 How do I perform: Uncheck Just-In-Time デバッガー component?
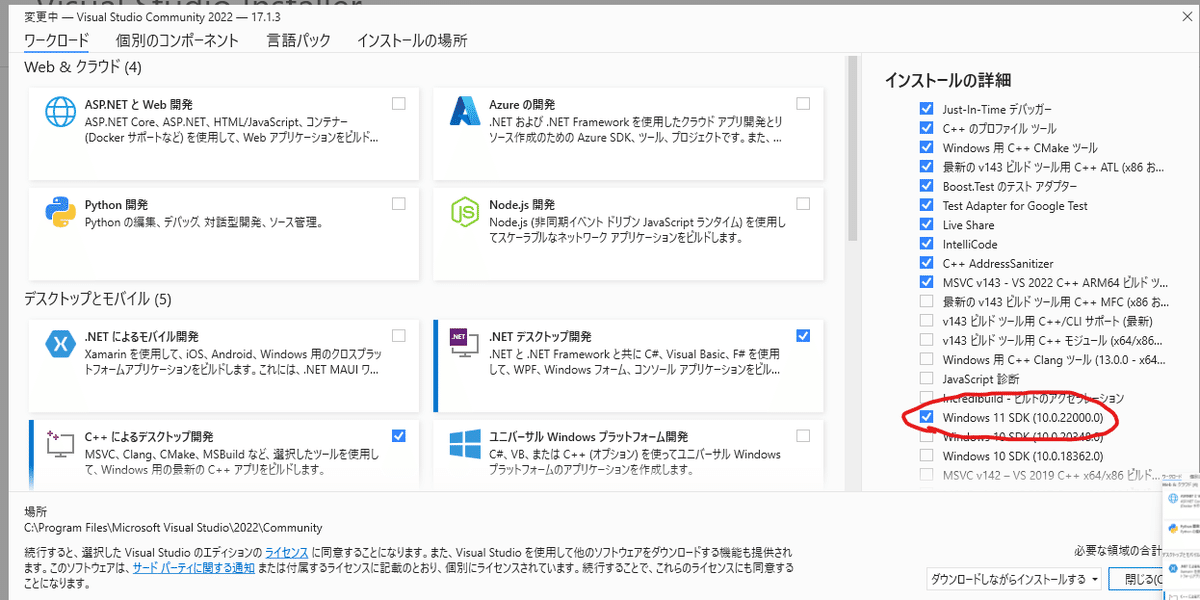(x=926, y=109)
